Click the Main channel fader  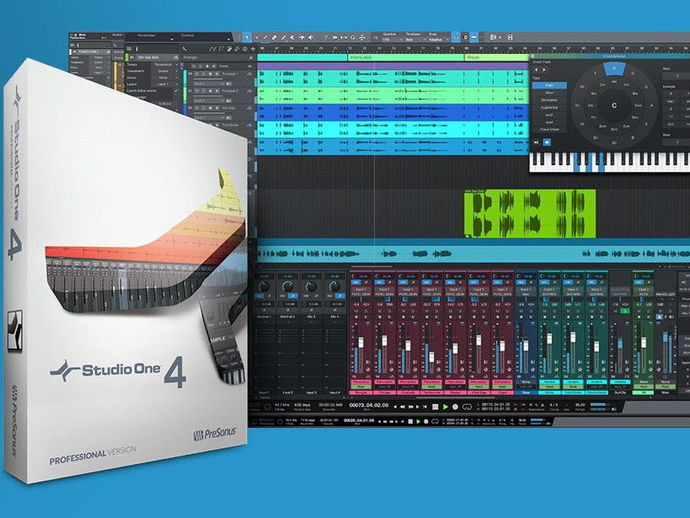click(666, 339)
